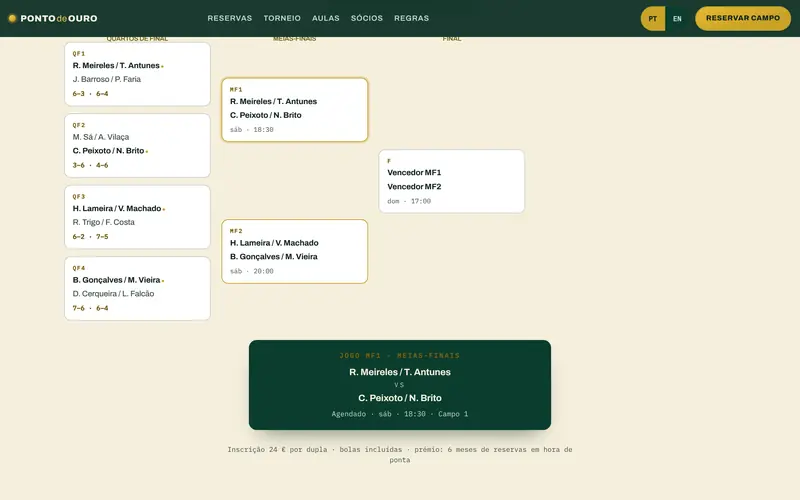Click the MF1 time sáb · 18:30
This screenshot has height=500, width=800.
click(x=252, y=130)
